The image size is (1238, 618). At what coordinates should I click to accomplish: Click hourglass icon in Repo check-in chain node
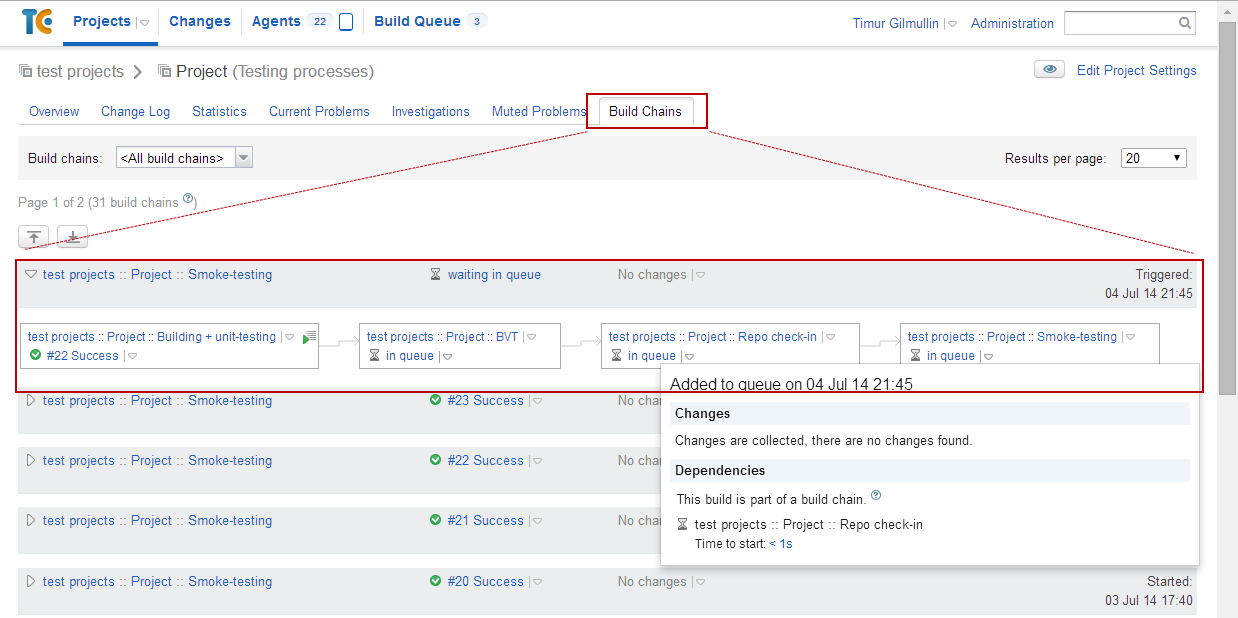(x=616, y=355)
